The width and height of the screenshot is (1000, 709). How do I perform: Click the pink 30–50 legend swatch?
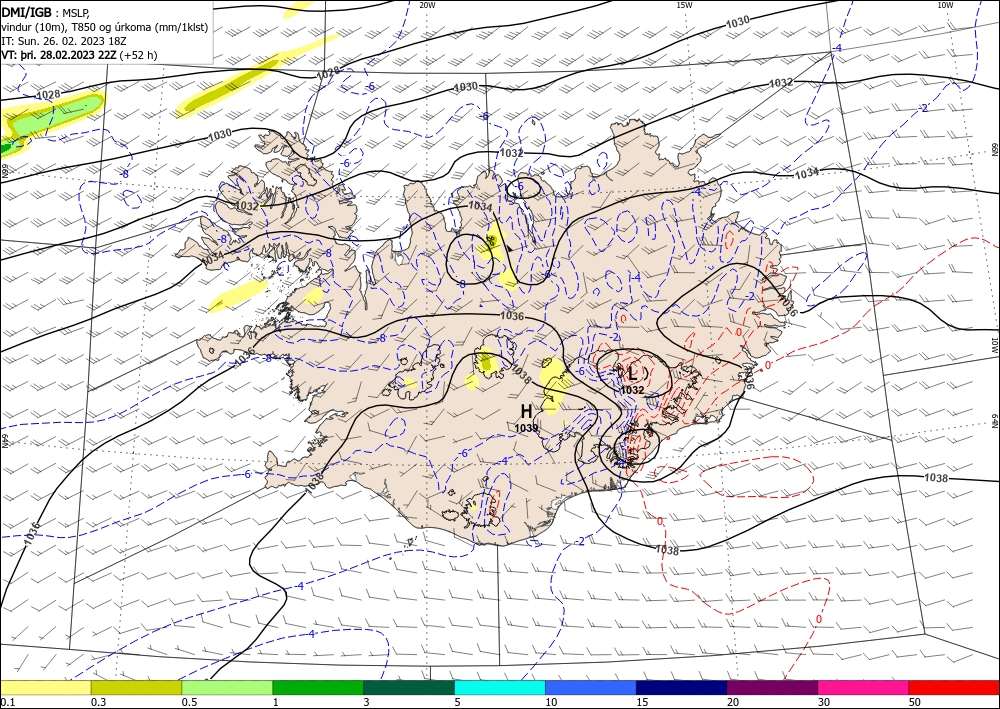click(864, 687)
